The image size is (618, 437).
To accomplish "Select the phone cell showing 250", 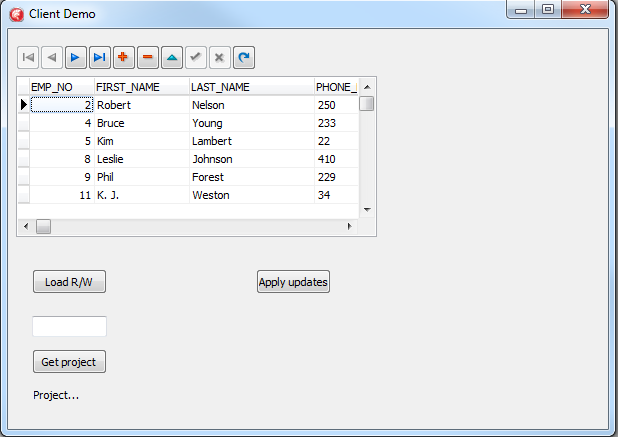I will [337, 105].
